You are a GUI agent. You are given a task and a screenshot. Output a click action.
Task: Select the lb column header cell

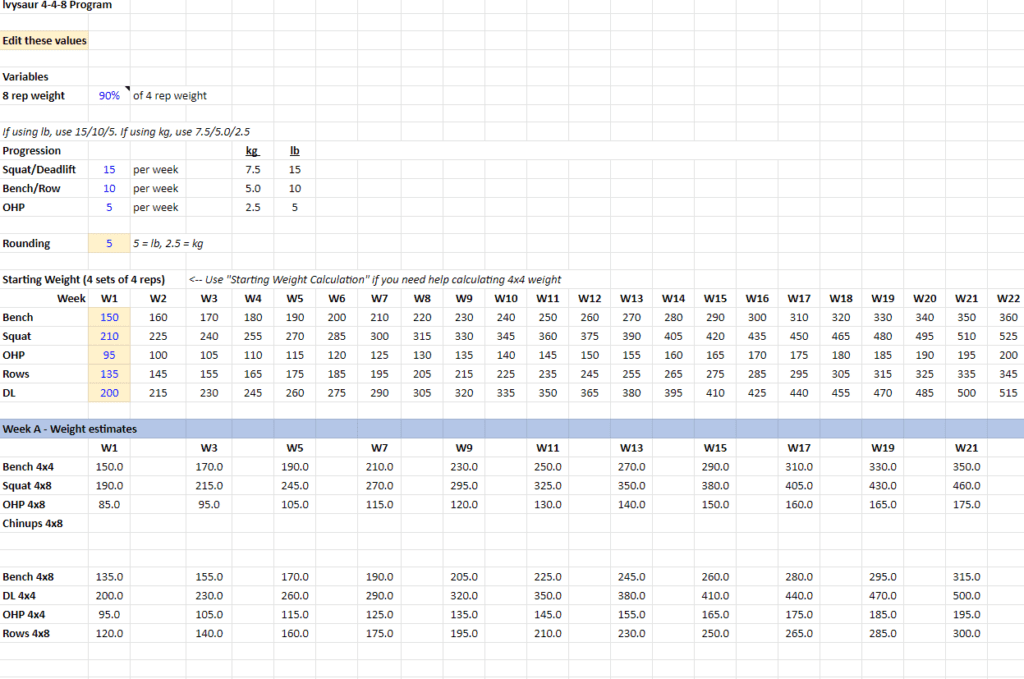[293, 150]
